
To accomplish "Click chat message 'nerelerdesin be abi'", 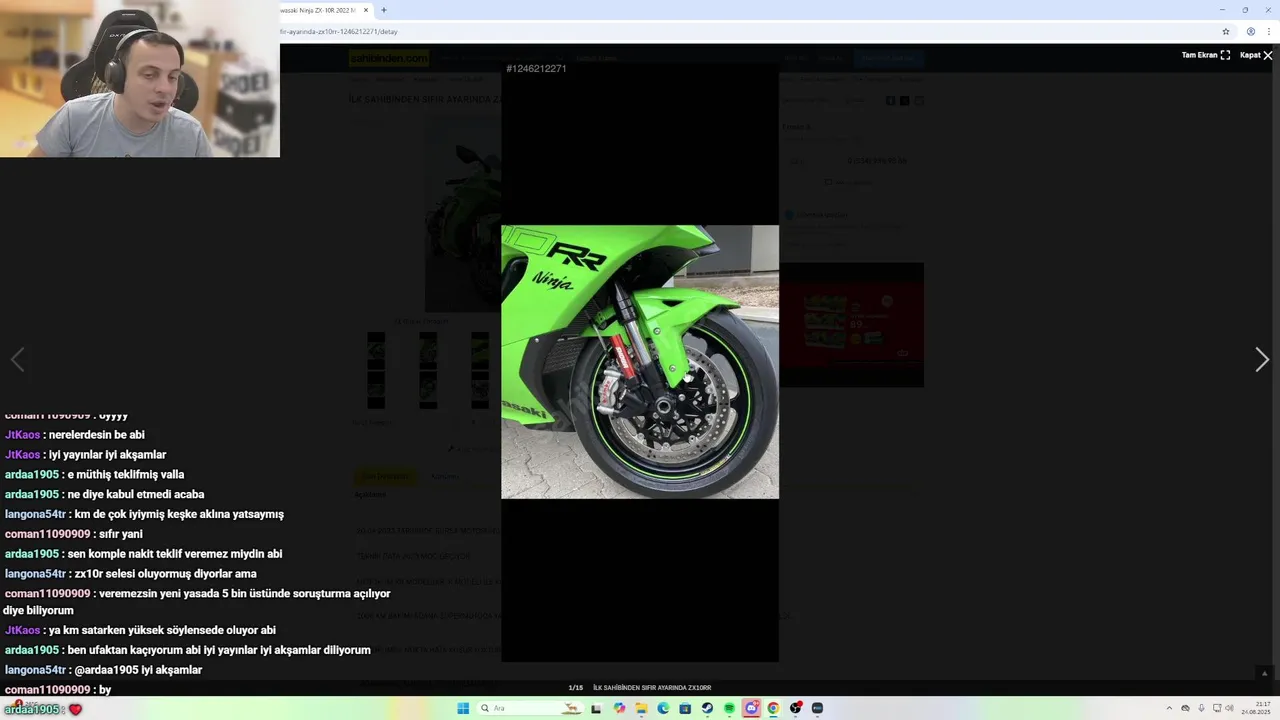I will tap(96, 435).
